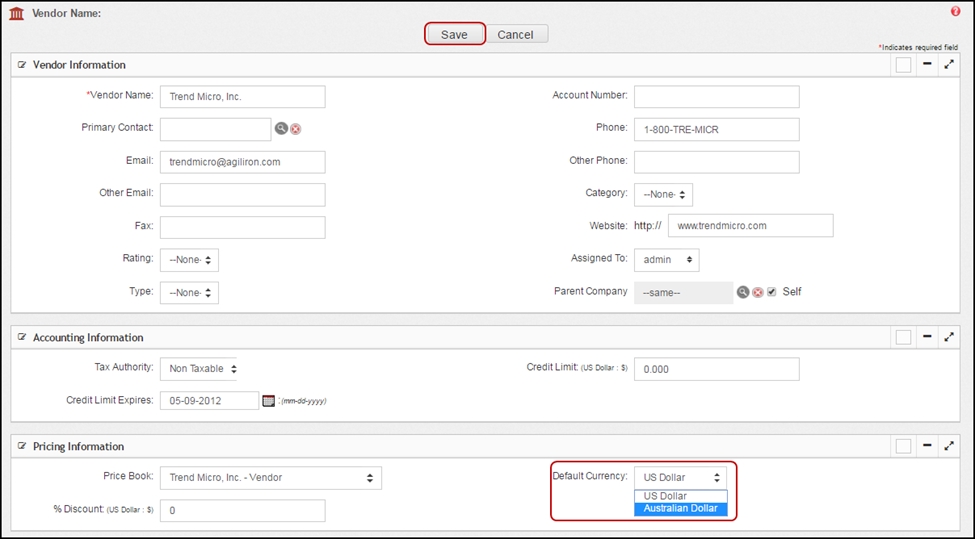Open the Tax Authority dropdown

point(198,369)
